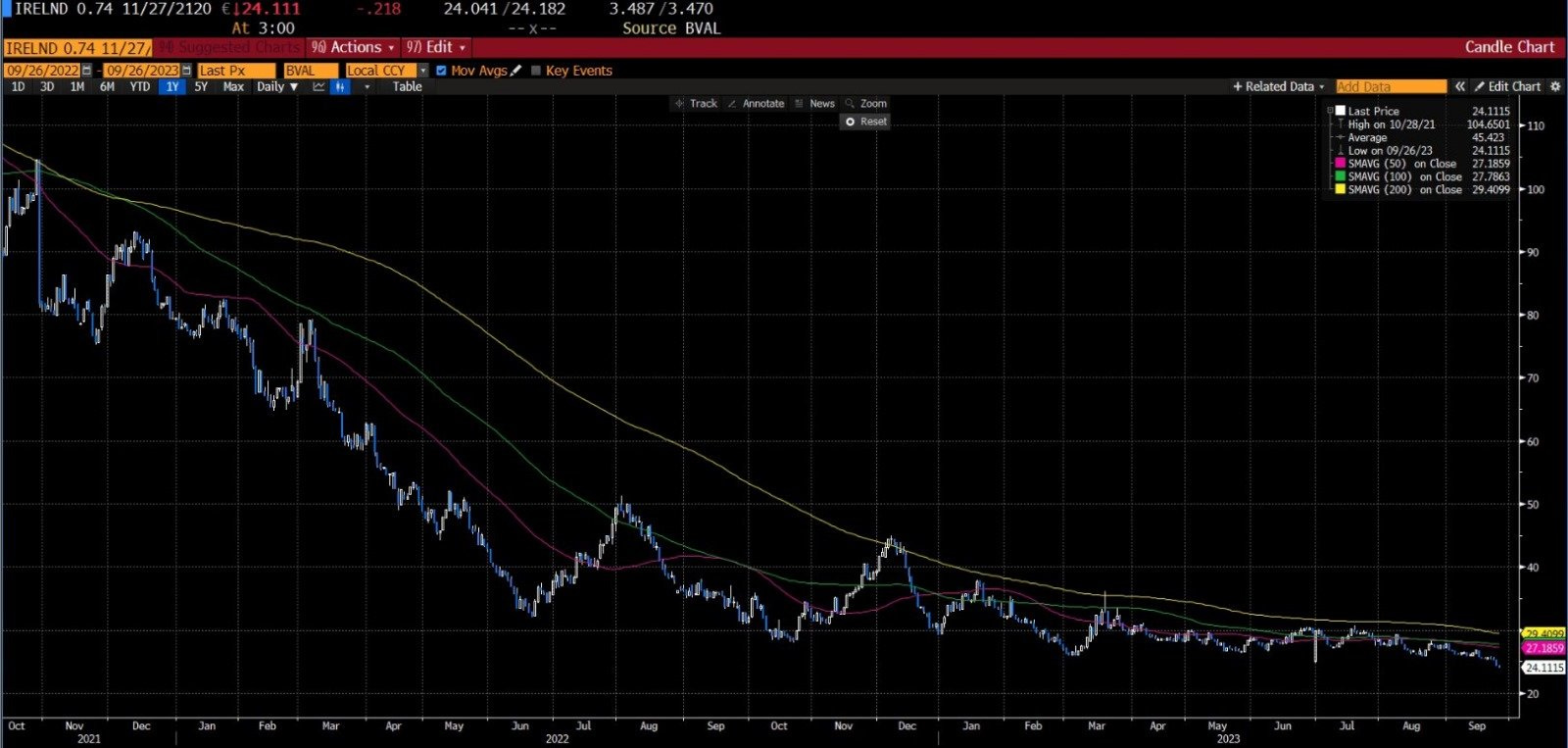Screen dimensions: 1568x748
Task: Enable the Key Events checkbox
Action: click(535, 71)
